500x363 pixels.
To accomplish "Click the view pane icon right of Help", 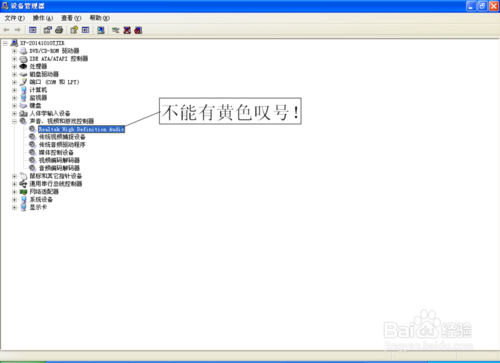I will pyautogui.click(x=86, y=30).
